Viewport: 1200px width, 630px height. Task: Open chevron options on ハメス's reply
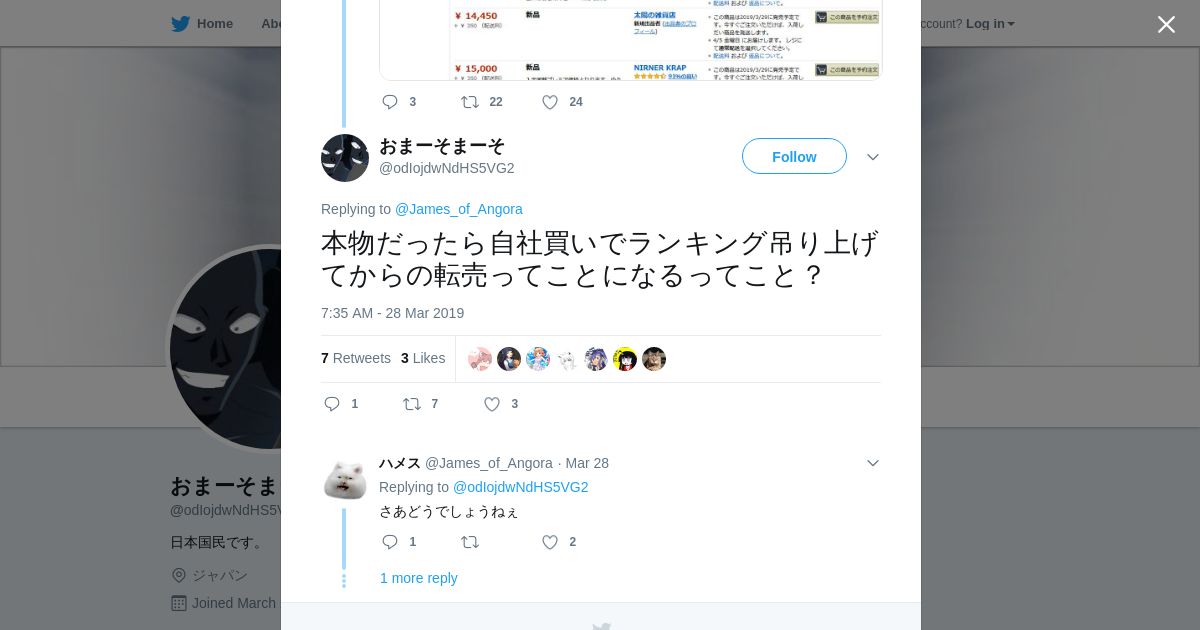click(872, 463)
